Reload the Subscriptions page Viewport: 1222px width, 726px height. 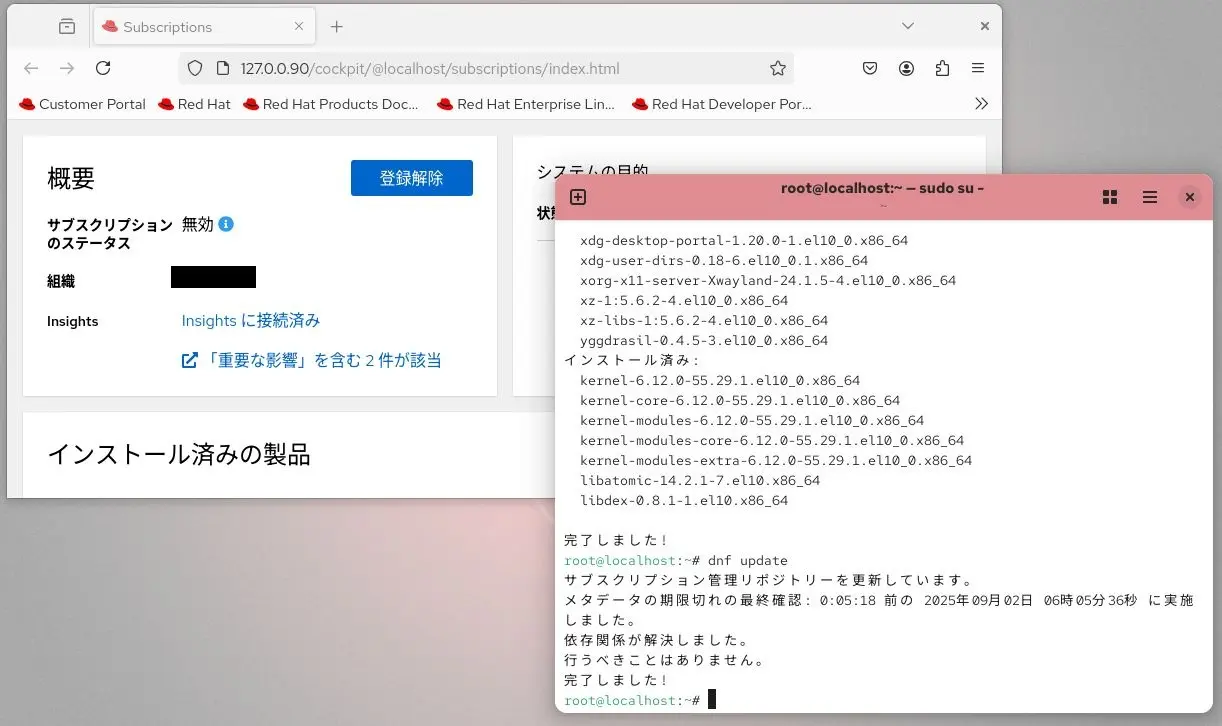click(103, 68)
